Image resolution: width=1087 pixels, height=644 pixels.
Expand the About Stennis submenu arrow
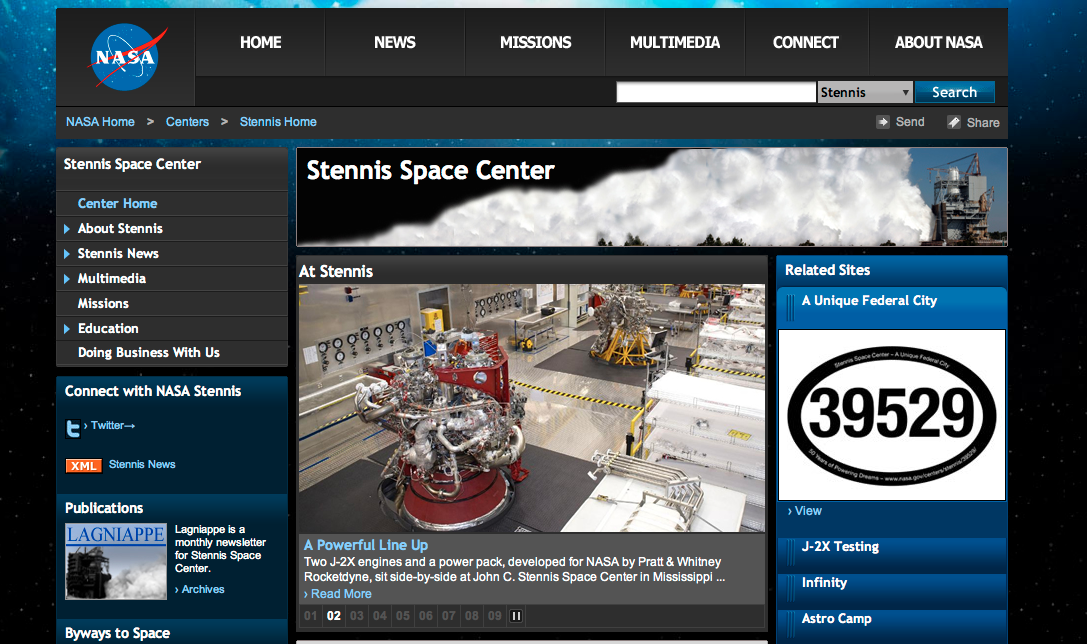point(67,229)
